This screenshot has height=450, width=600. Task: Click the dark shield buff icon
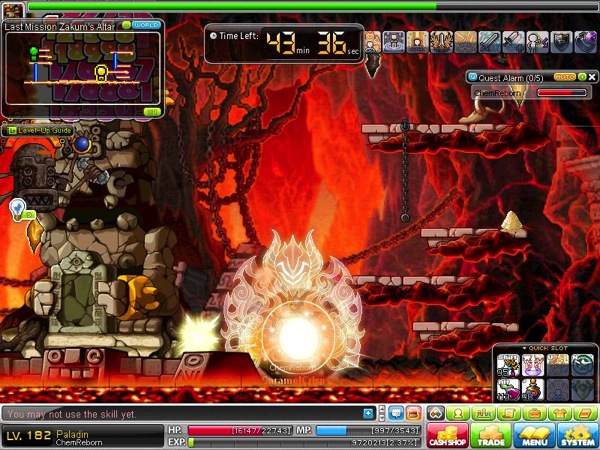tap(561, 42)
